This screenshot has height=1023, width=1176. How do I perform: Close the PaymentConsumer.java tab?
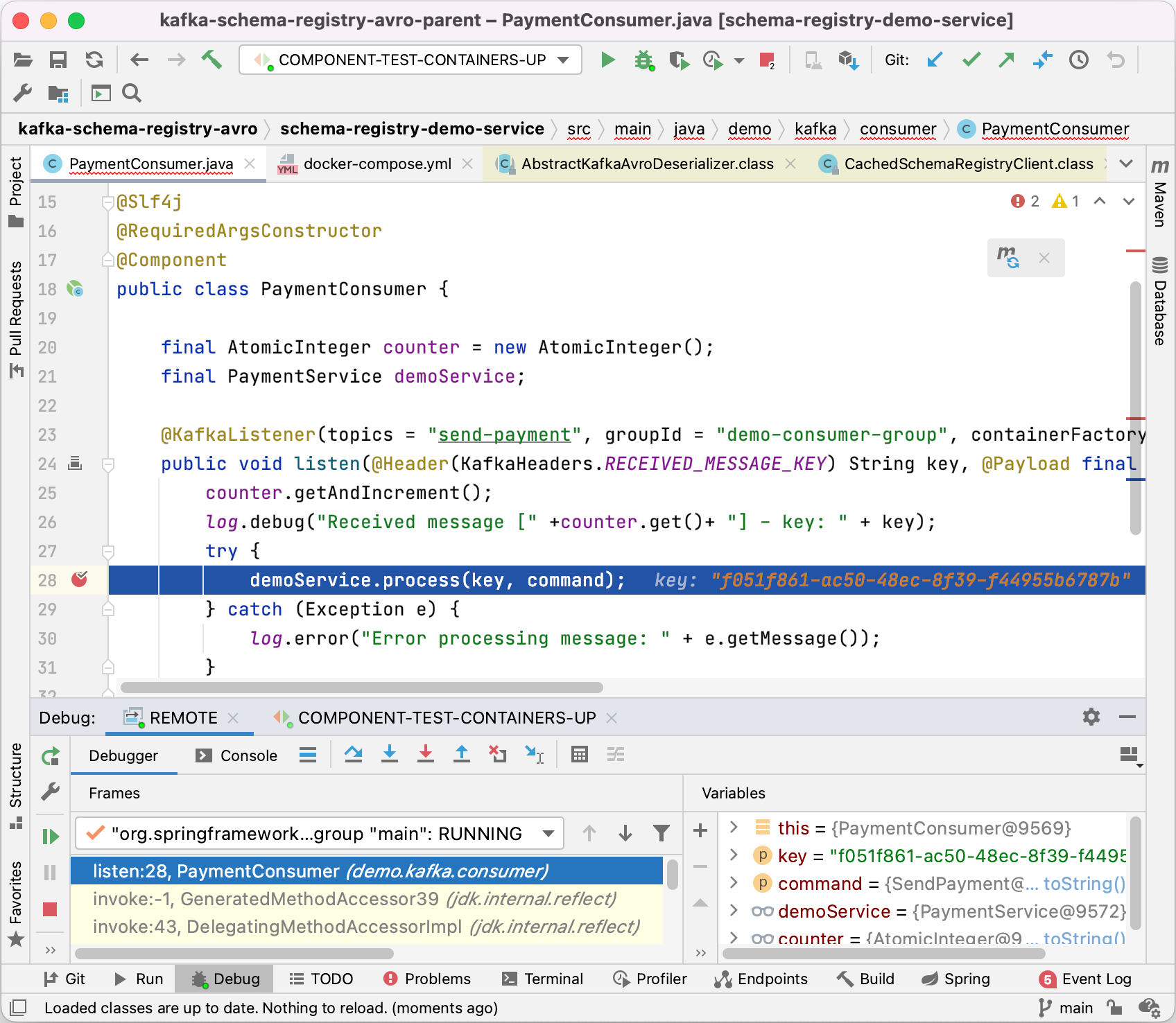(250, 164)
